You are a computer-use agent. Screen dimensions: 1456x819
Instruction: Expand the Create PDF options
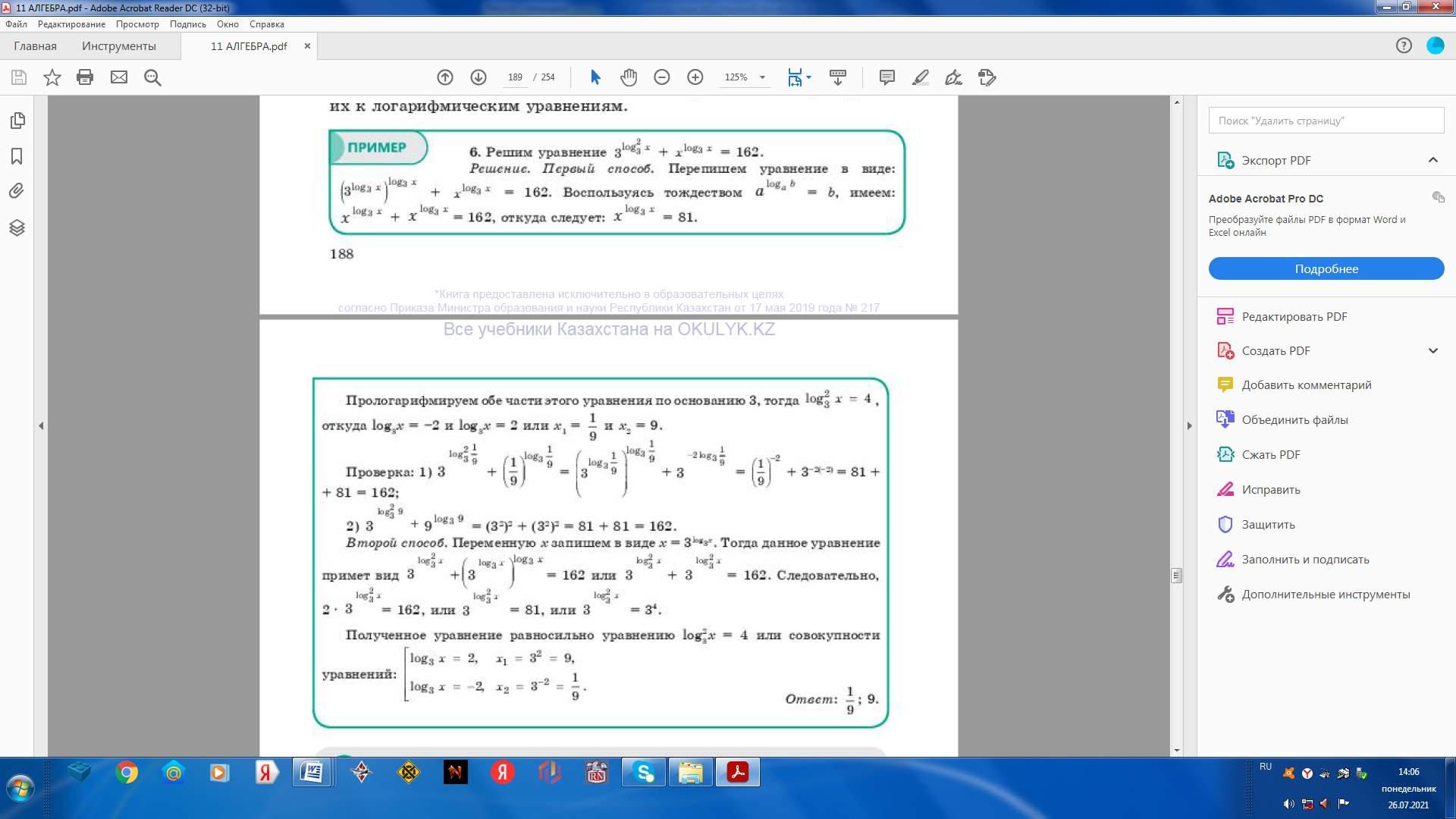coord(1432,351)
